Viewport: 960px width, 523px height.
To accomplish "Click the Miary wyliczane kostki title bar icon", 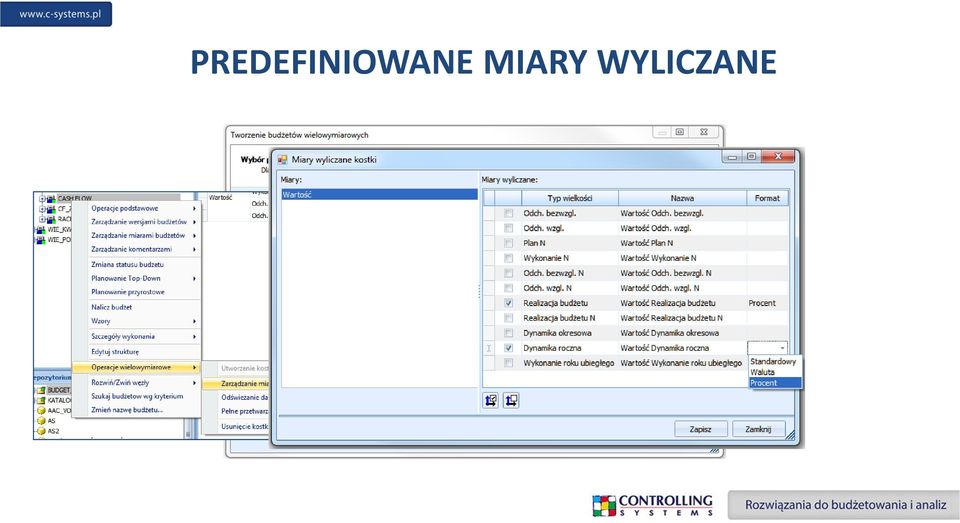I will [283, 159].
